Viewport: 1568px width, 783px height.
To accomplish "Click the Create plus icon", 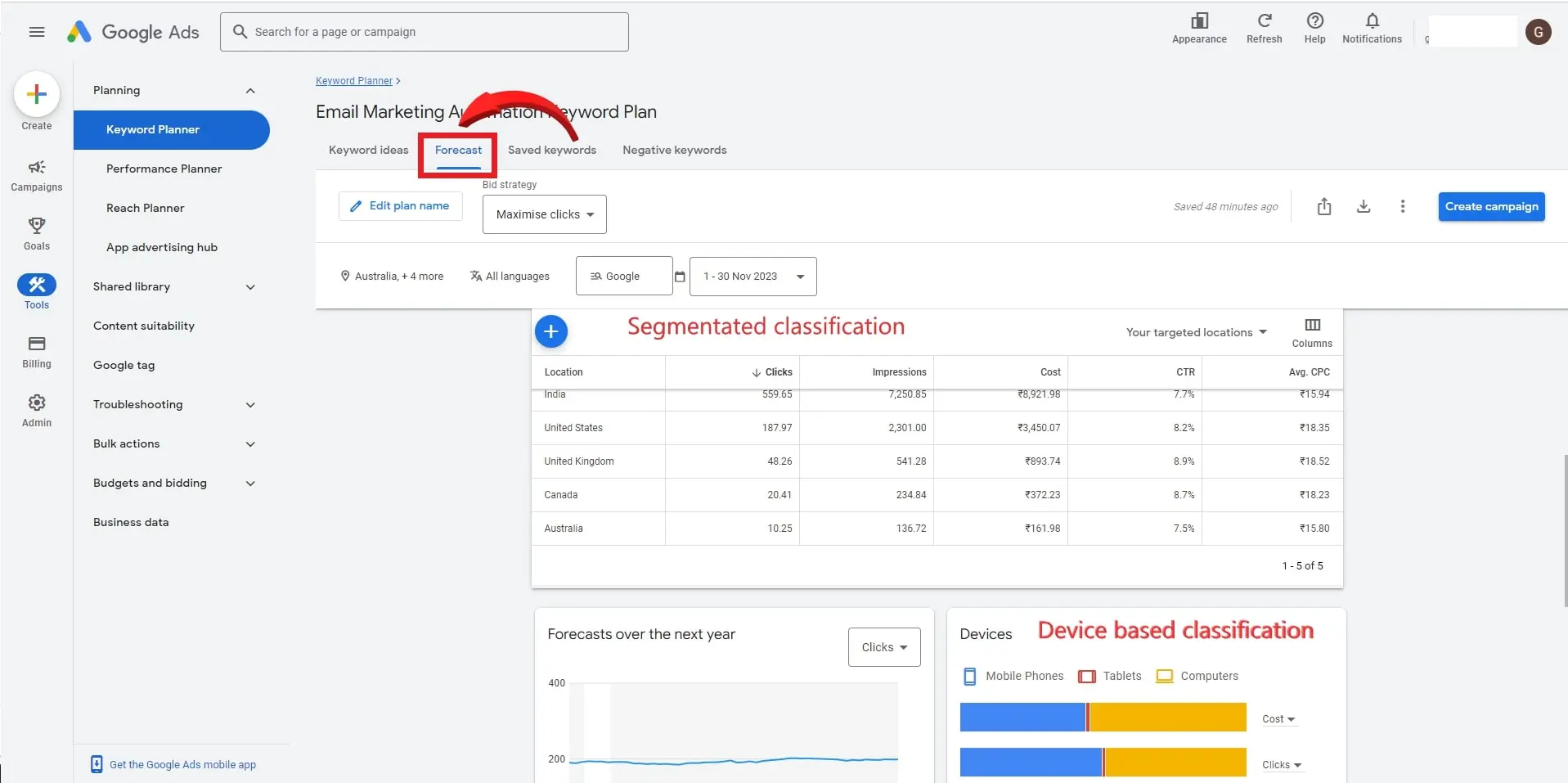I will point(37,95).
